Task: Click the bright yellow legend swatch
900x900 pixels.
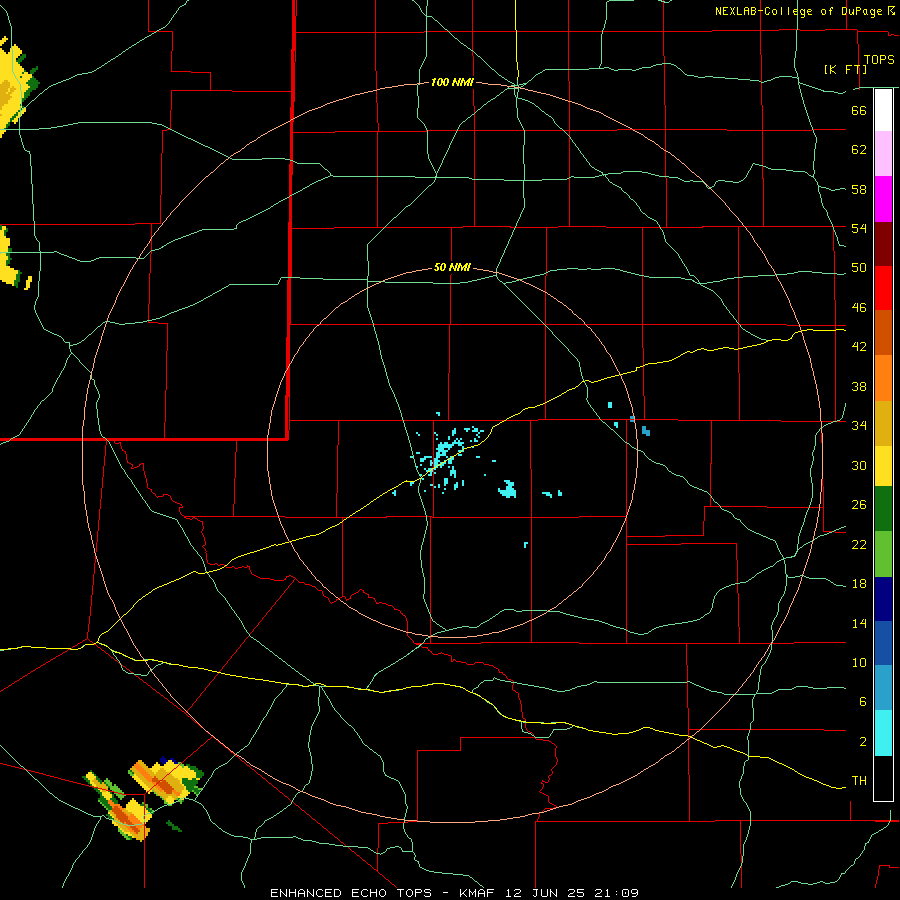Action: [883, 465]
